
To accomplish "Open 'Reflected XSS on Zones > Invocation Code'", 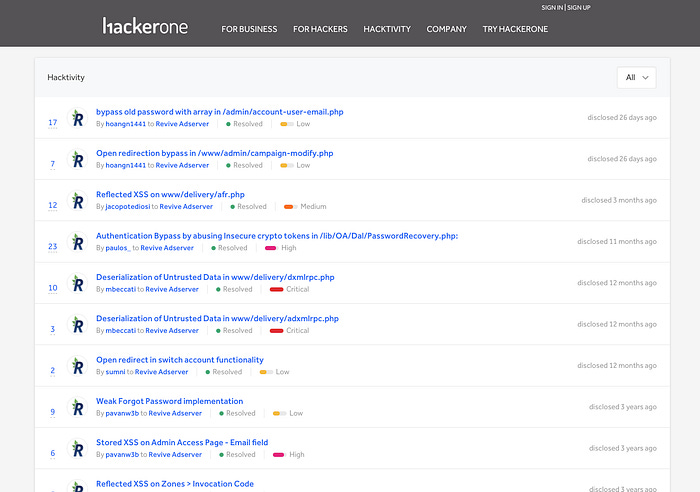I will [175, 484].
